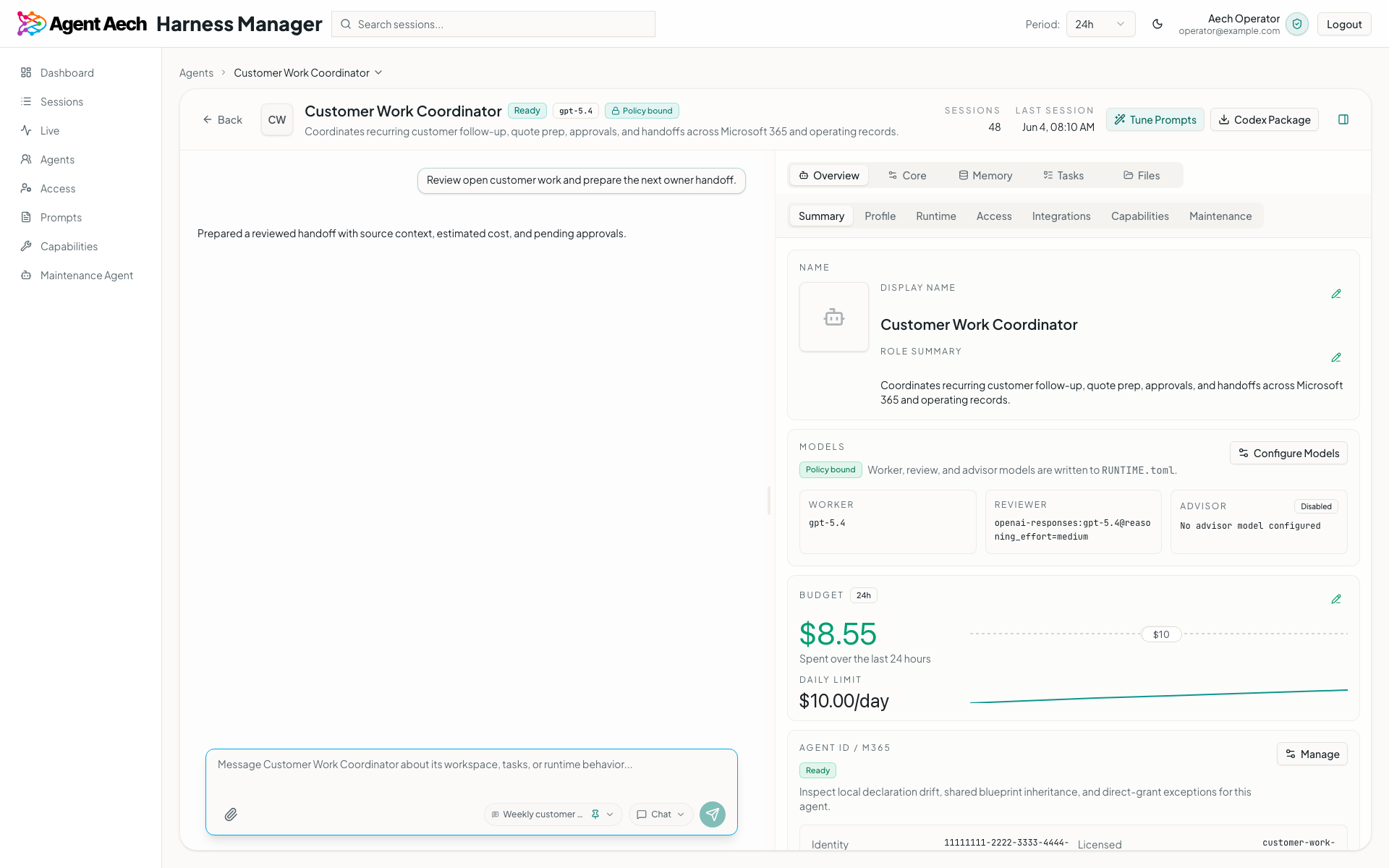The width and height of the screenshot is (1389, 868).
Task: Select the Profile sub-tab
Action: [880, 216]
